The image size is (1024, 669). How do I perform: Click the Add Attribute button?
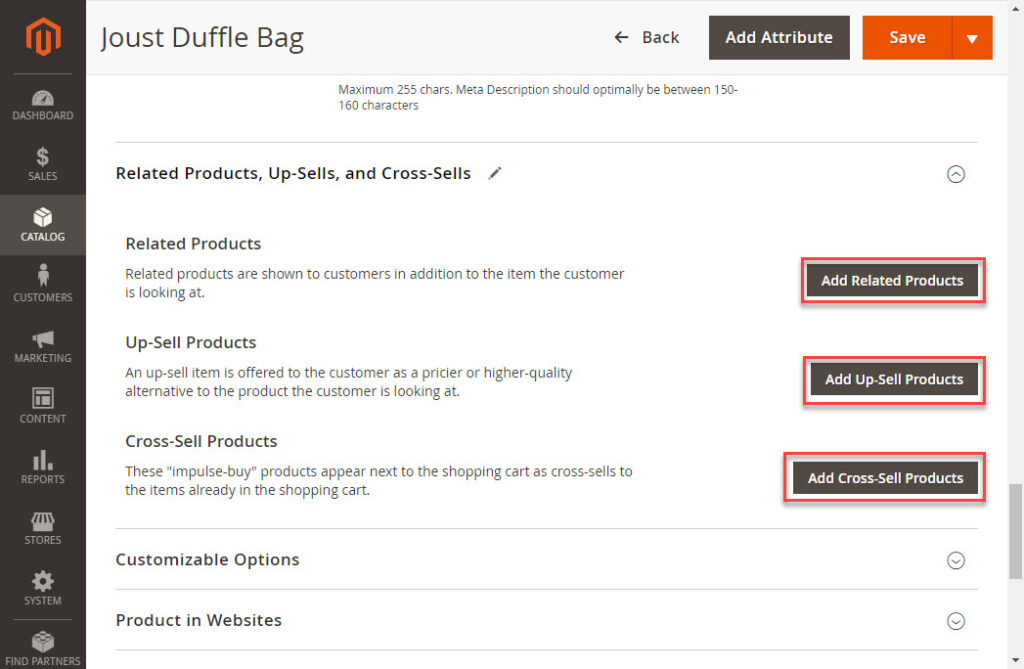(779, 37)
